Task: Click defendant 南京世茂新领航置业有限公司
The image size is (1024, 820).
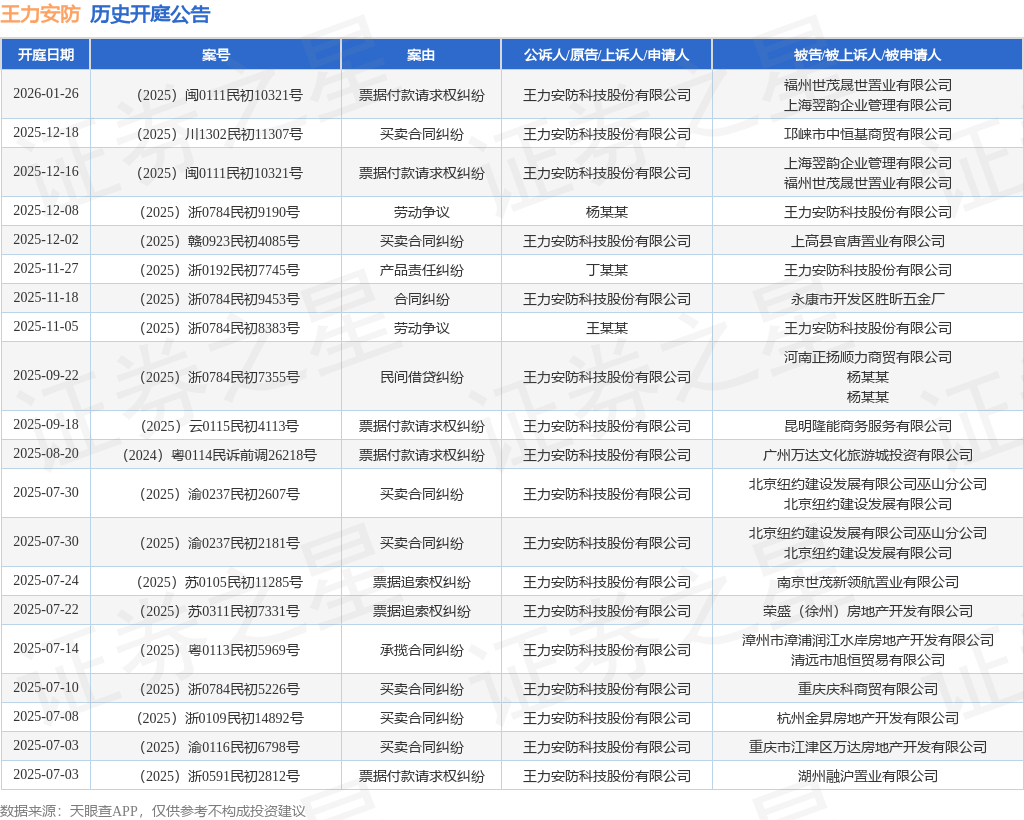Action: click(x=868, y=582)
